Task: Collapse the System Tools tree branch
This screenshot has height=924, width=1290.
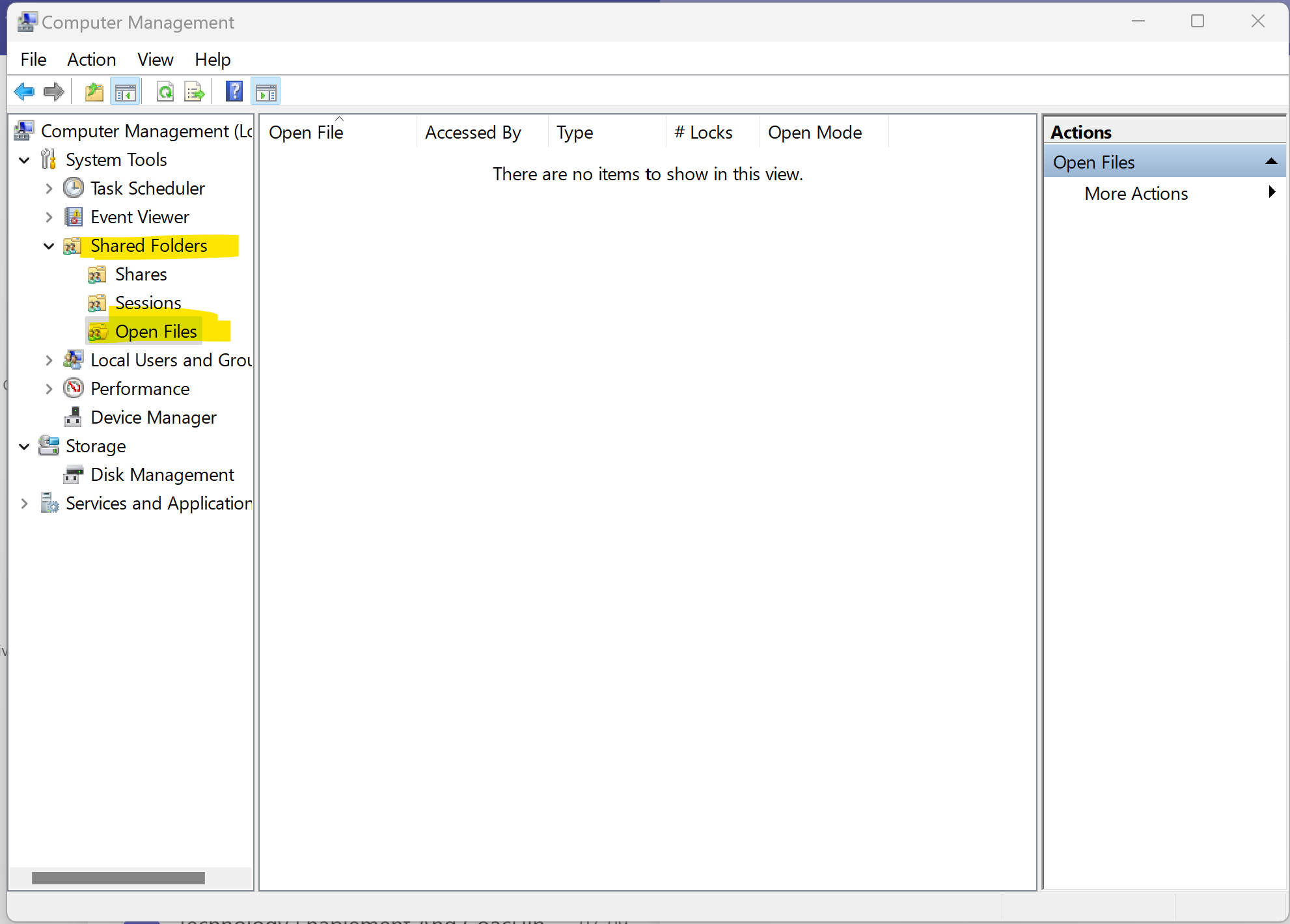Action: click(24, 159)
